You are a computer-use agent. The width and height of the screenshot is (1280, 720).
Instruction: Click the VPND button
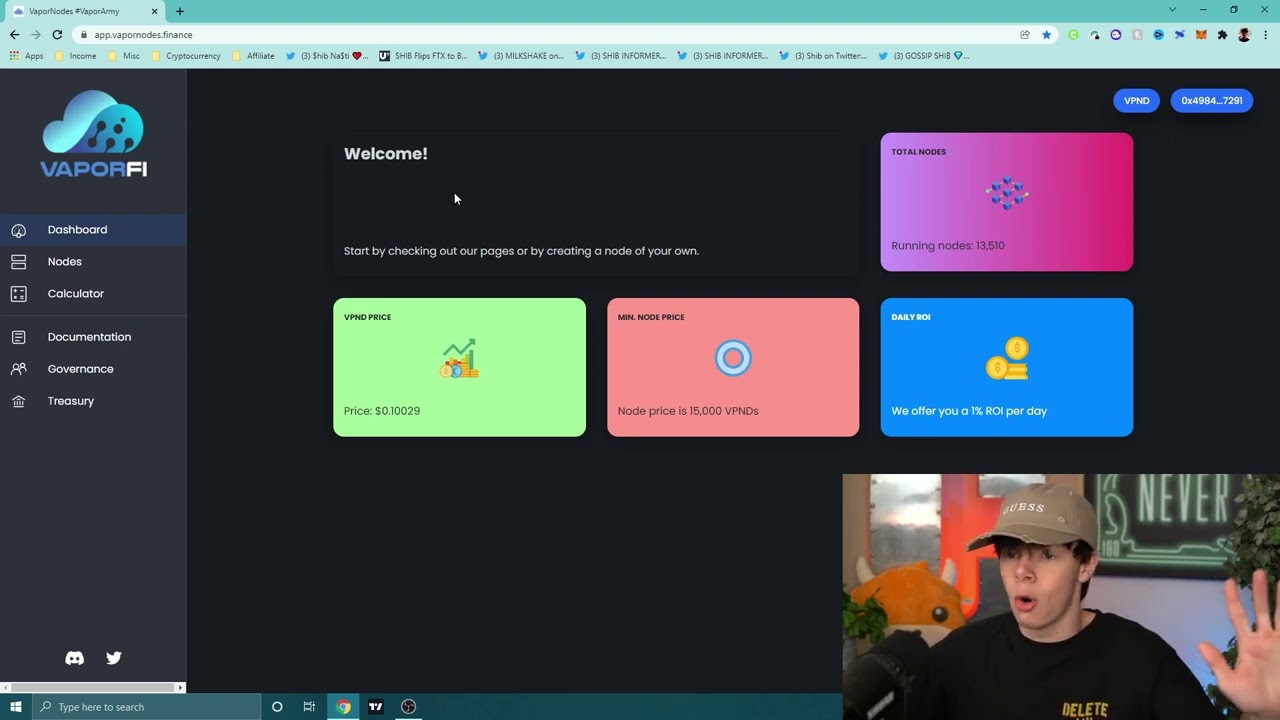click(x=1136, y=101)
